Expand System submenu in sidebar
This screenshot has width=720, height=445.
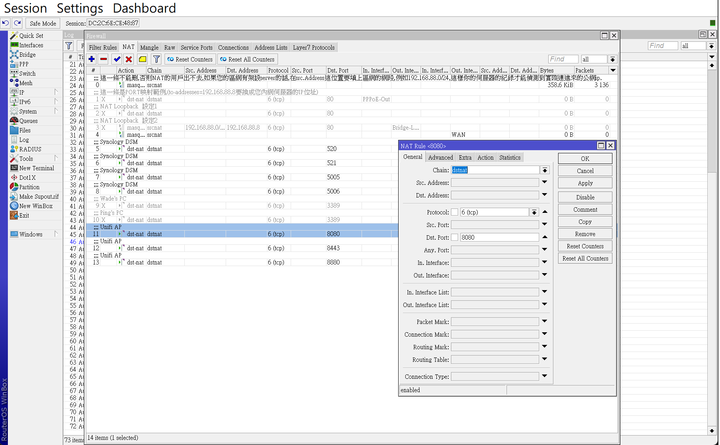(x=56, y=111)
